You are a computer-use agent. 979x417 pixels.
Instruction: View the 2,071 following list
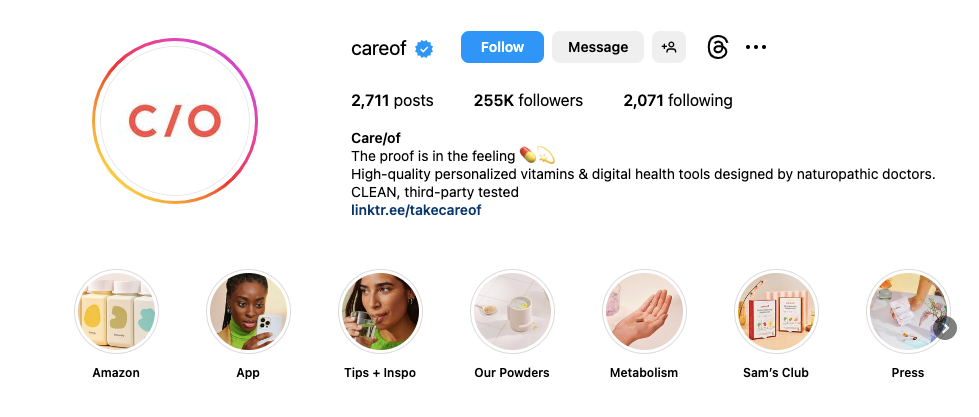(678, 101)
